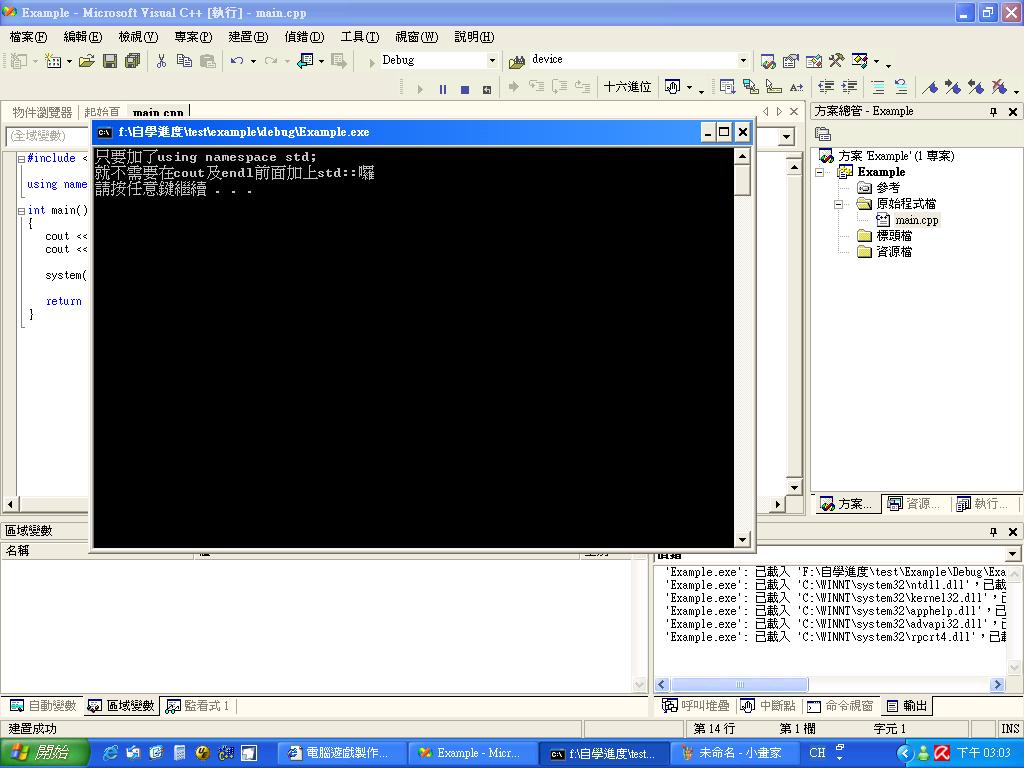The height and width of the screenshot is (768, 1024).
Task: Click the 開始 Start button
Action: coord(44,753)
